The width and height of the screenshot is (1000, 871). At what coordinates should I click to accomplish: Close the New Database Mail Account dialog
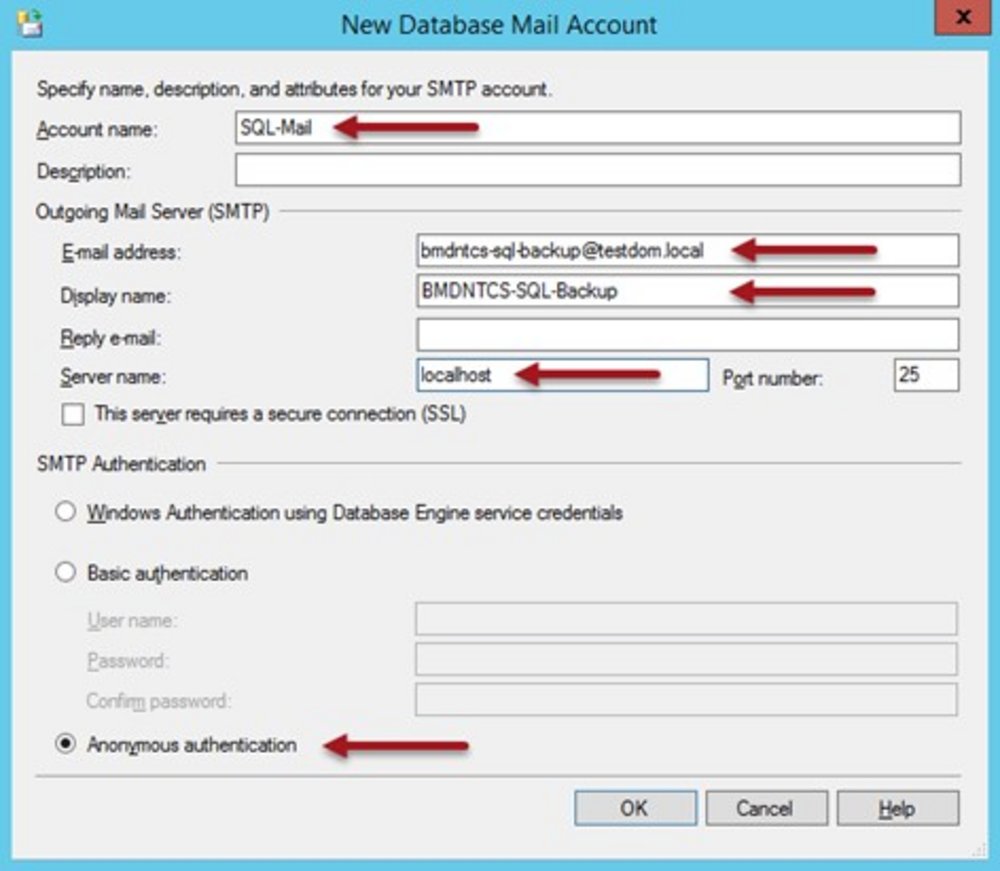[963, 19]
